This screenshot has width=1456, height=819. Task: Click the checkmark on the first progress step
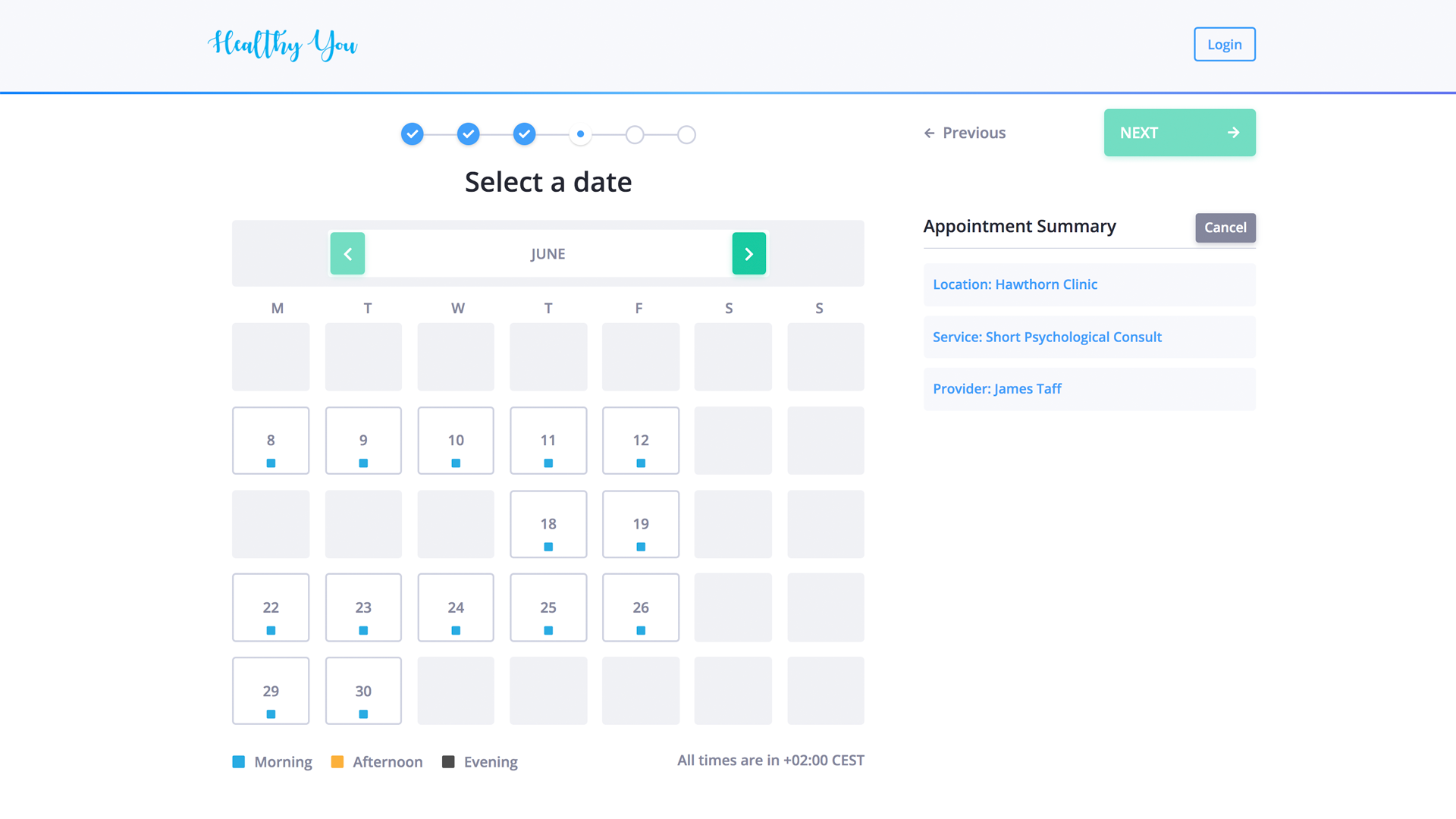412,133
